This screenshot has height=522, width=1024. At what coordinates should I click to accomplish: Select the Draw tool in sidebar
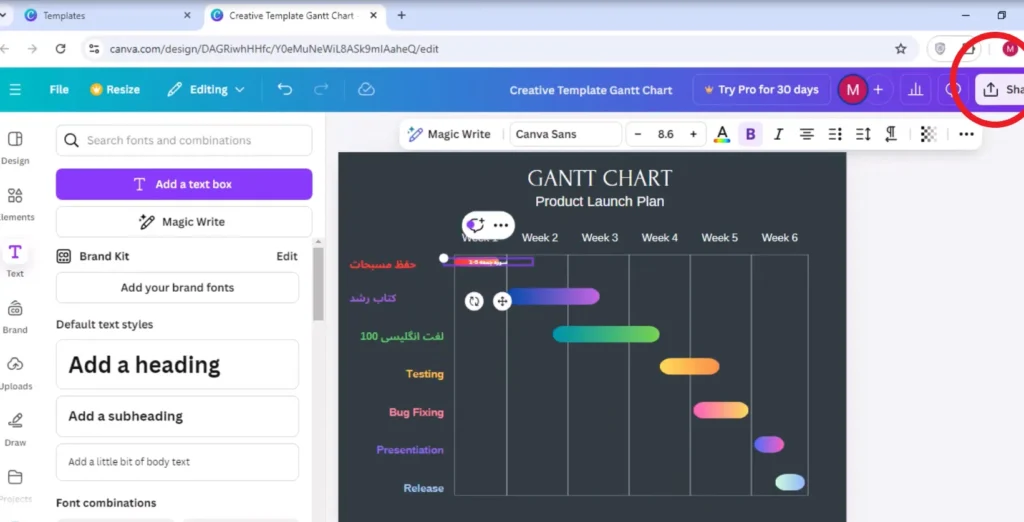point(16,429)
